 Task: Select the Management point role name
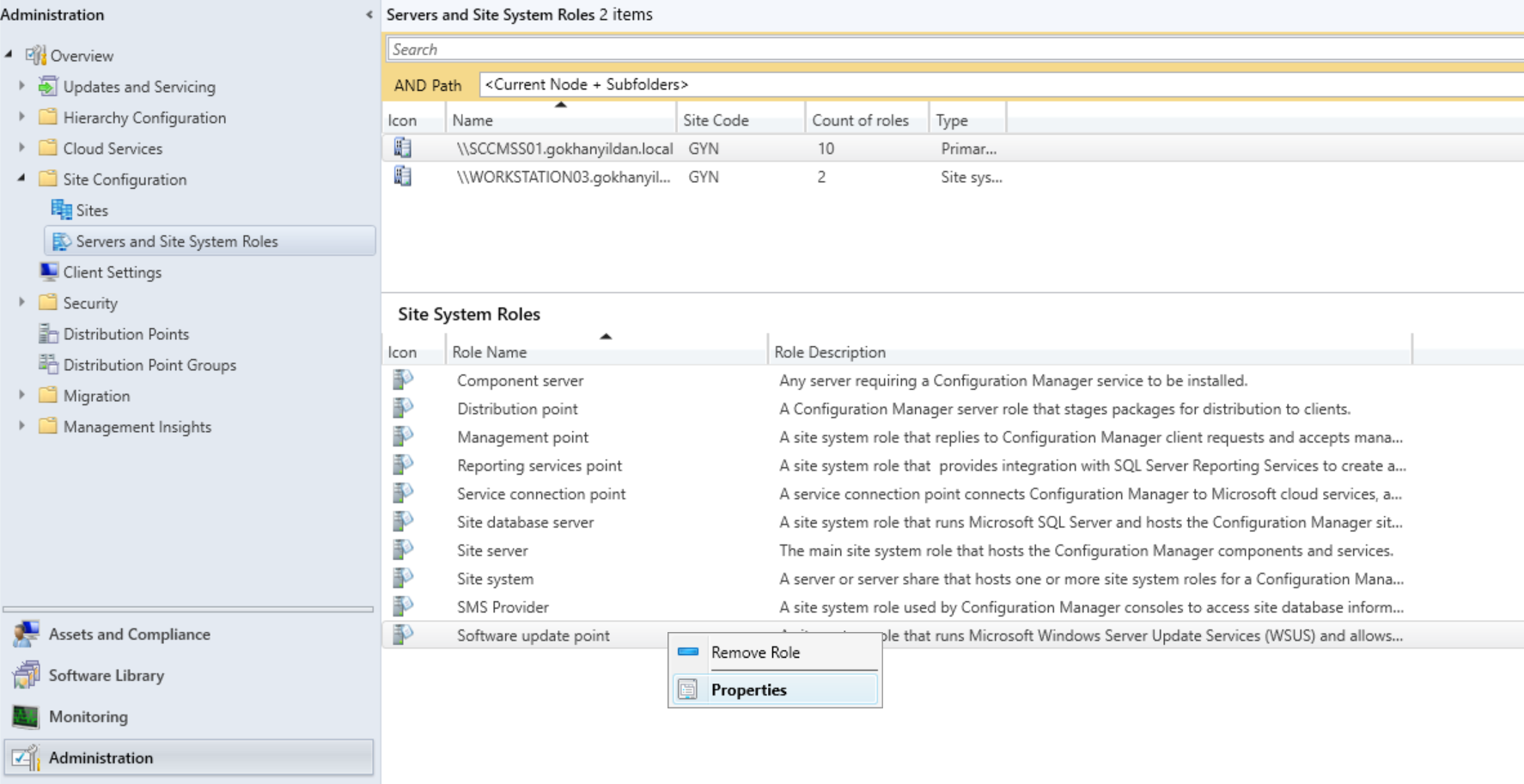pyautogui.click(x=522, y=437)
